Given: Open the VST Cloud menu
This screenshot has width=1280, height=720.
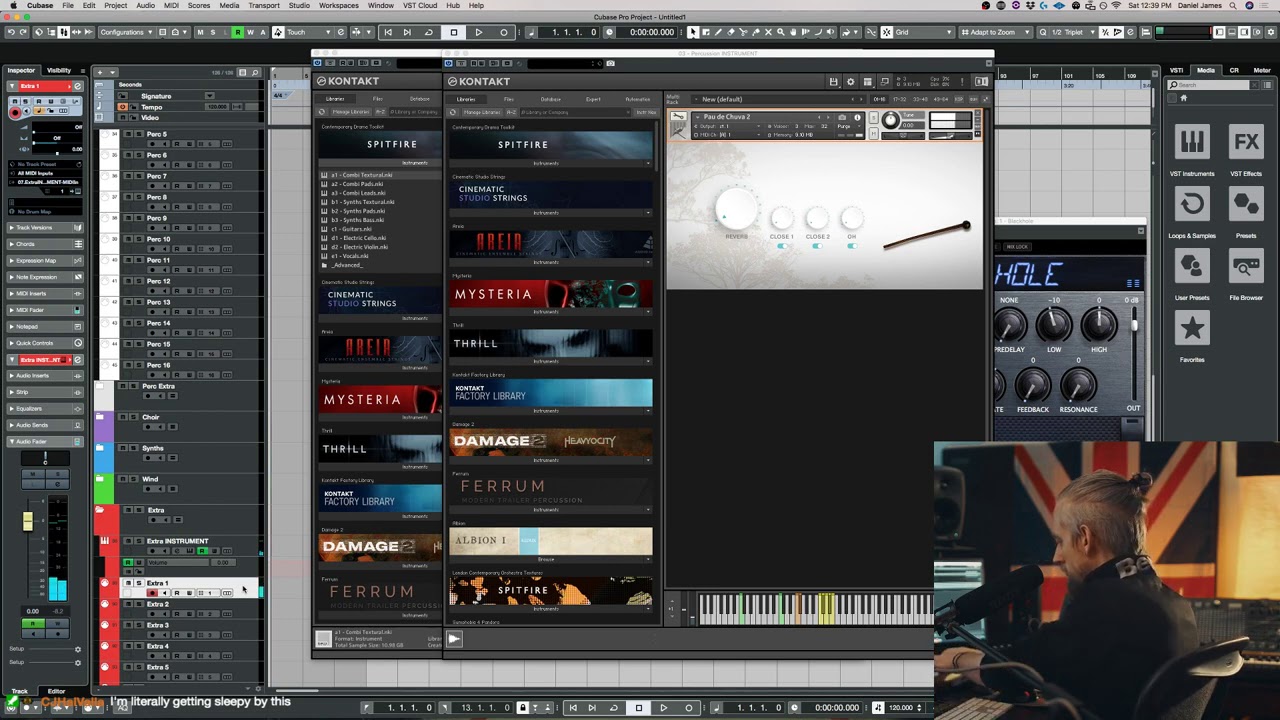Looking at the screenshot, I should [421, 6].
